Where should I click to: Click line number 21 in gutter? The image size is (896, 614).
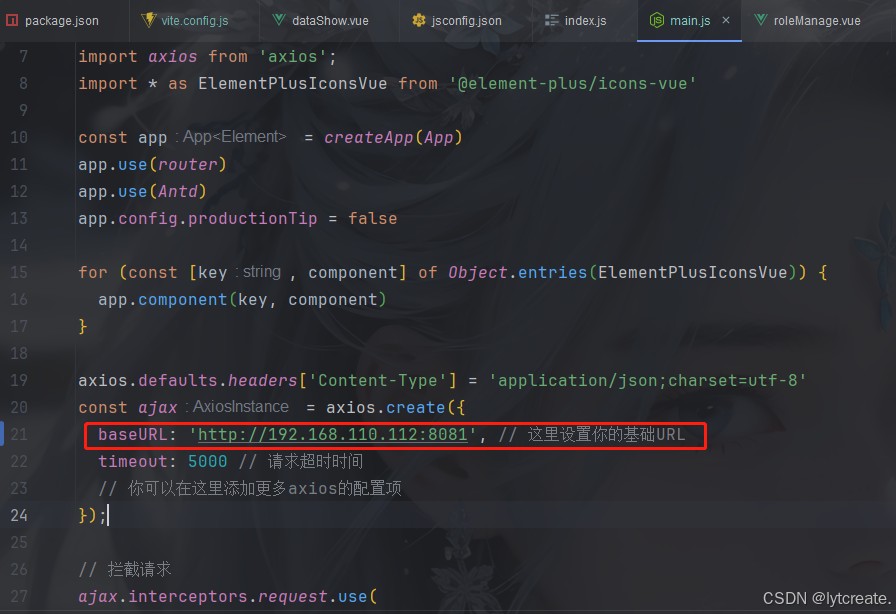19,434
